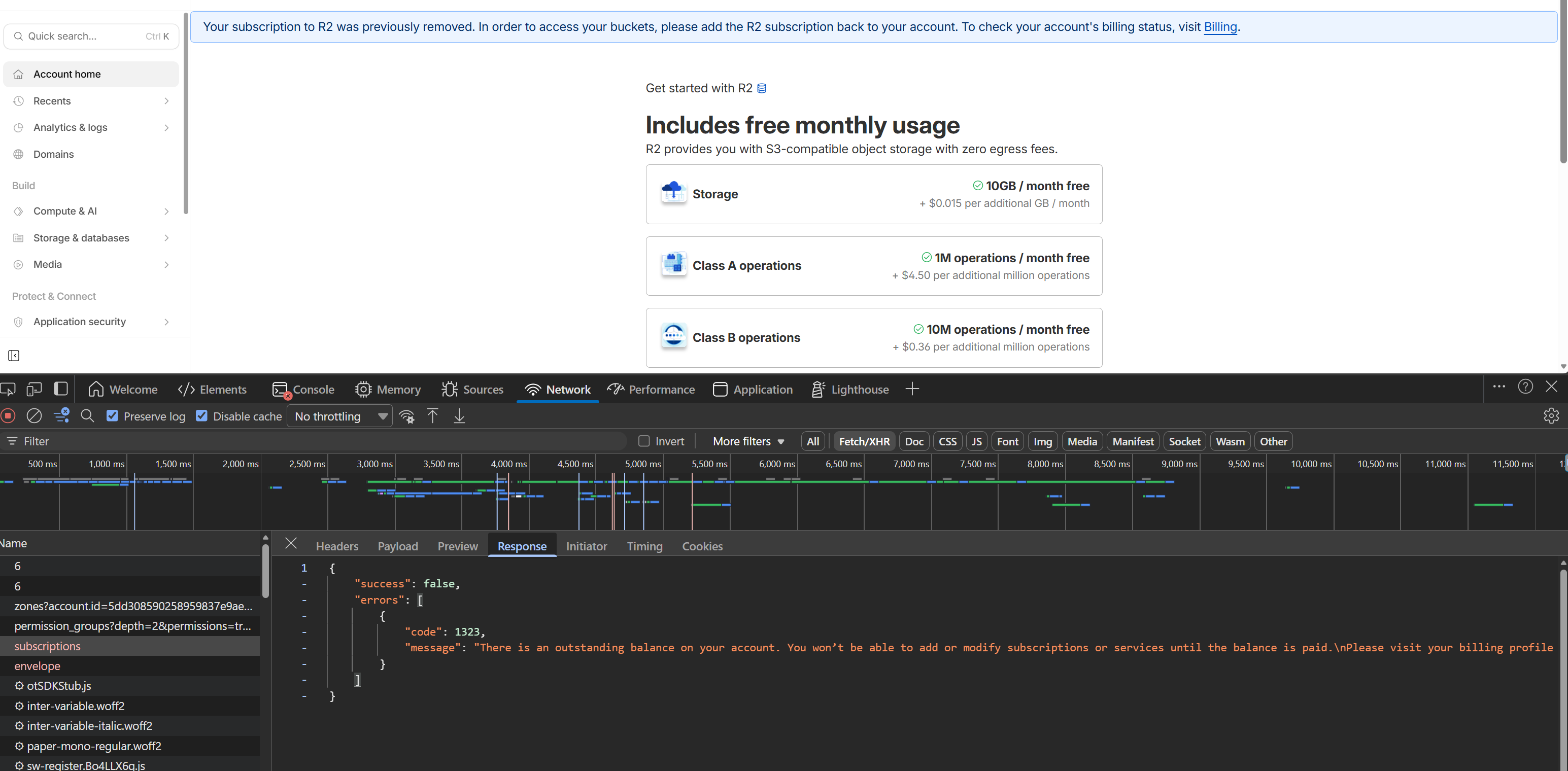Click the Import HAR upload arrow
The height and width of the screenshot is (771, 1568).
pos(432,416)
